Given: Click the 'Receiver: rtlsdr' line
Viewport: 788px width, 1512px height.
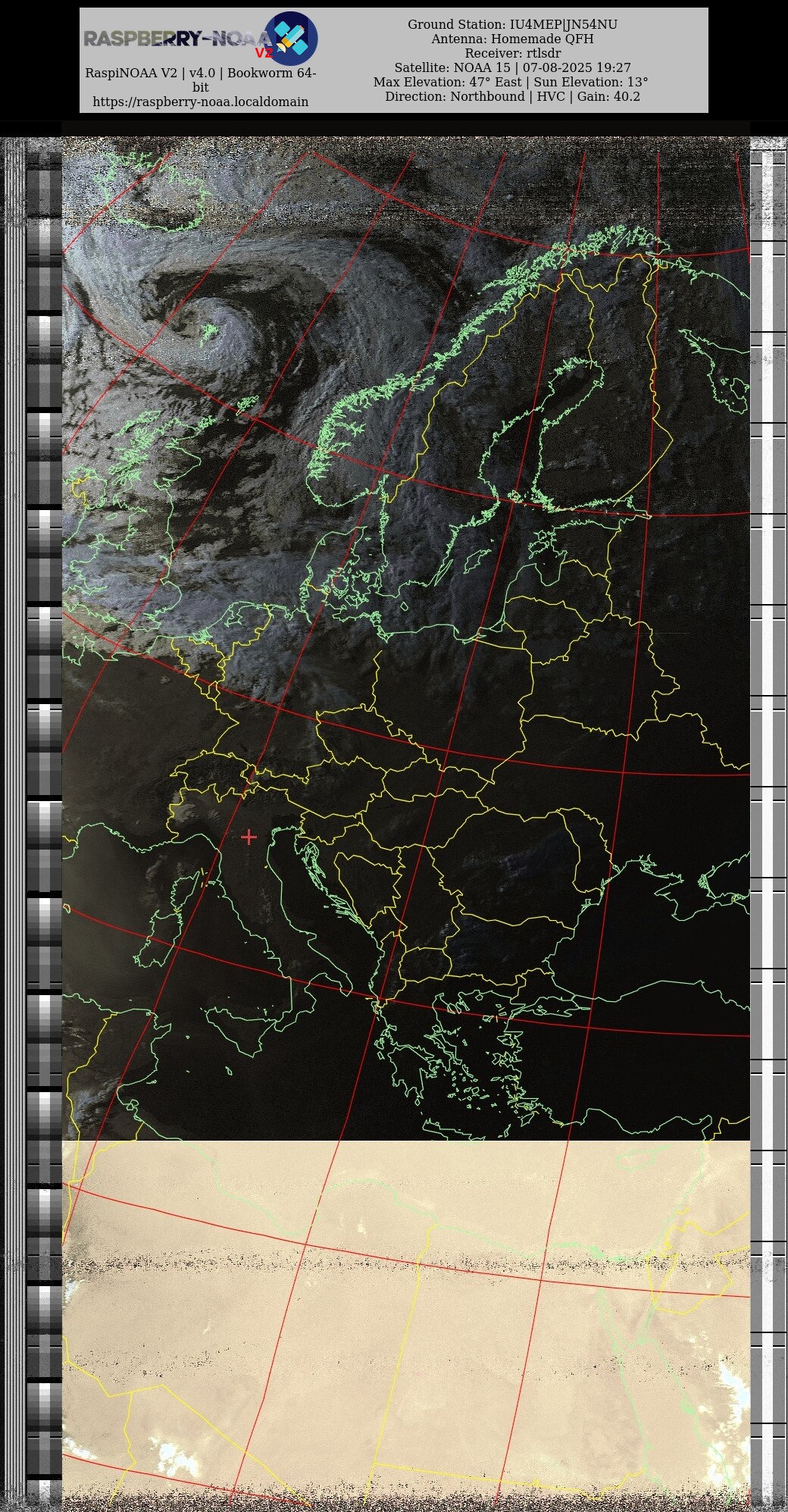Looking at the screenshot, I should [x=513, y=54].
